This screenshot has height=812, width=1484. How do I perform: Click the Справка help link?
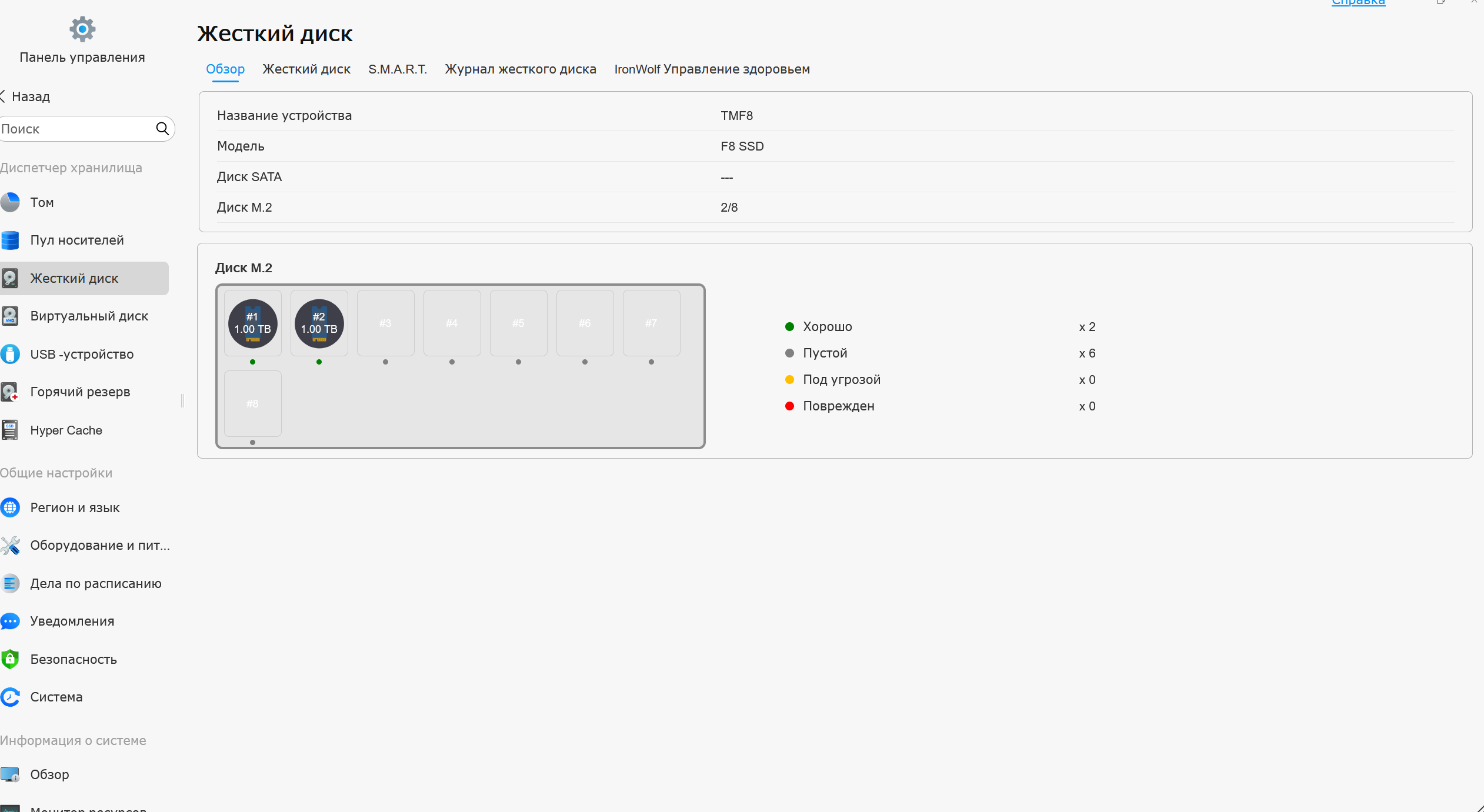pos(1358,3)
